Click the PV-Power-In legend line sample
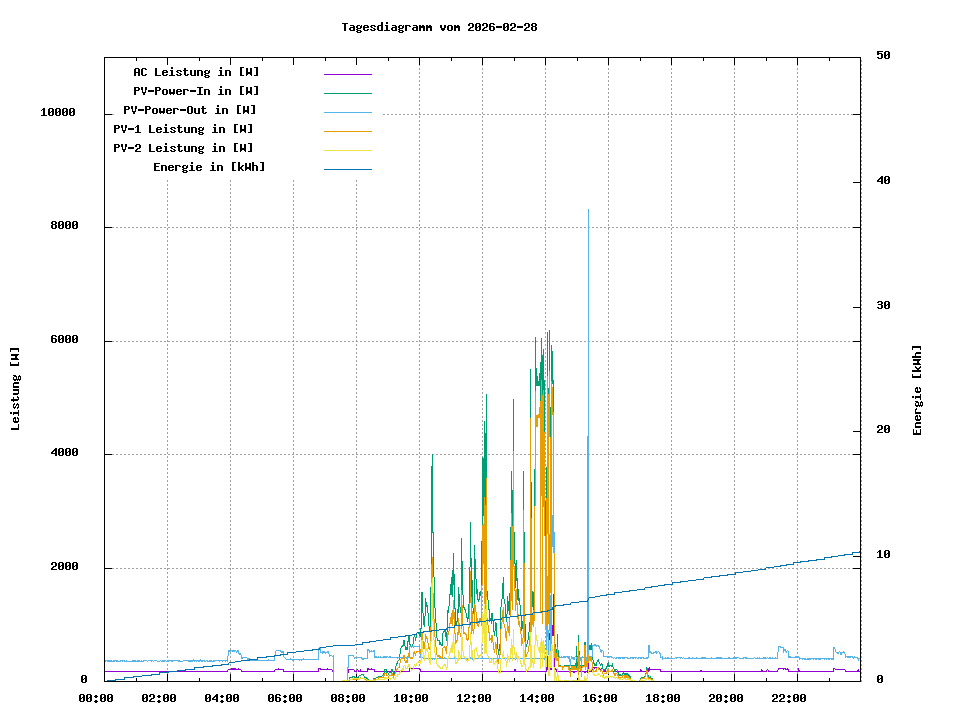 [x=347, y=93]
